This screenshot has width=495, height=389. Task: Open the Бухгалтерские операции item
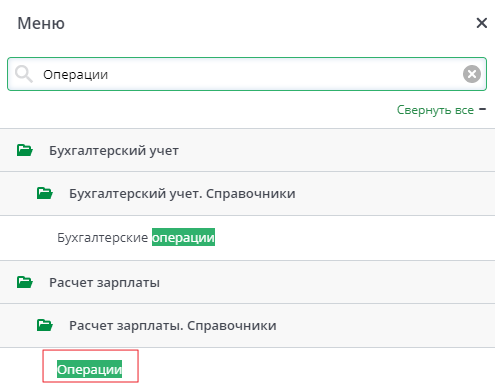point(136,238)
